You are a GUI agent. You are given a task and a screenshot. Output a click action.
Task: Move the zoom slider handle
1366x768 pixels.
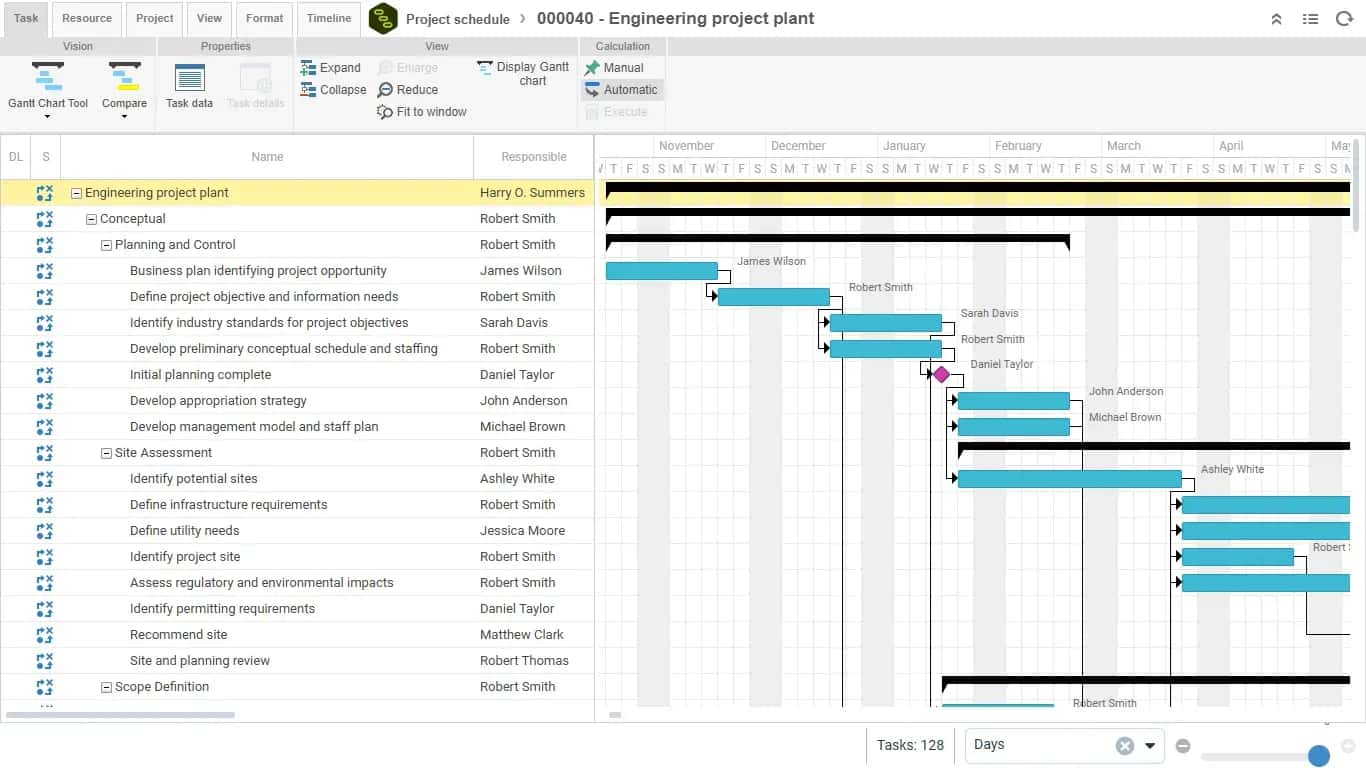coord(1319,754)
